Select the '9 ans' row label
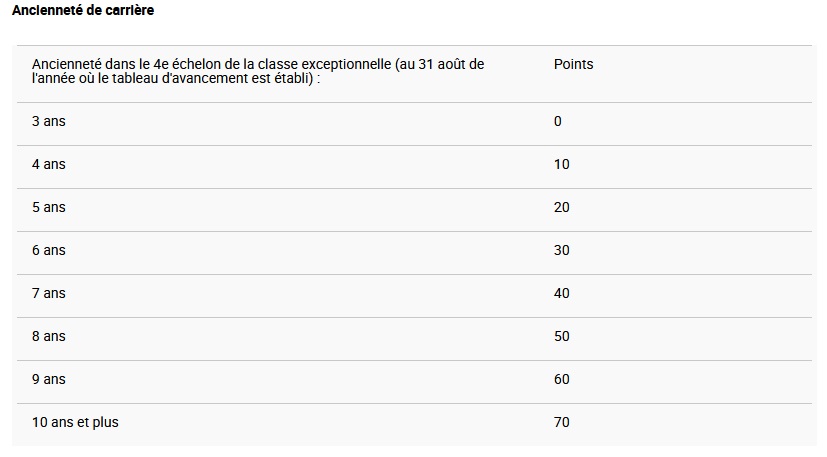 pos(49,379)
